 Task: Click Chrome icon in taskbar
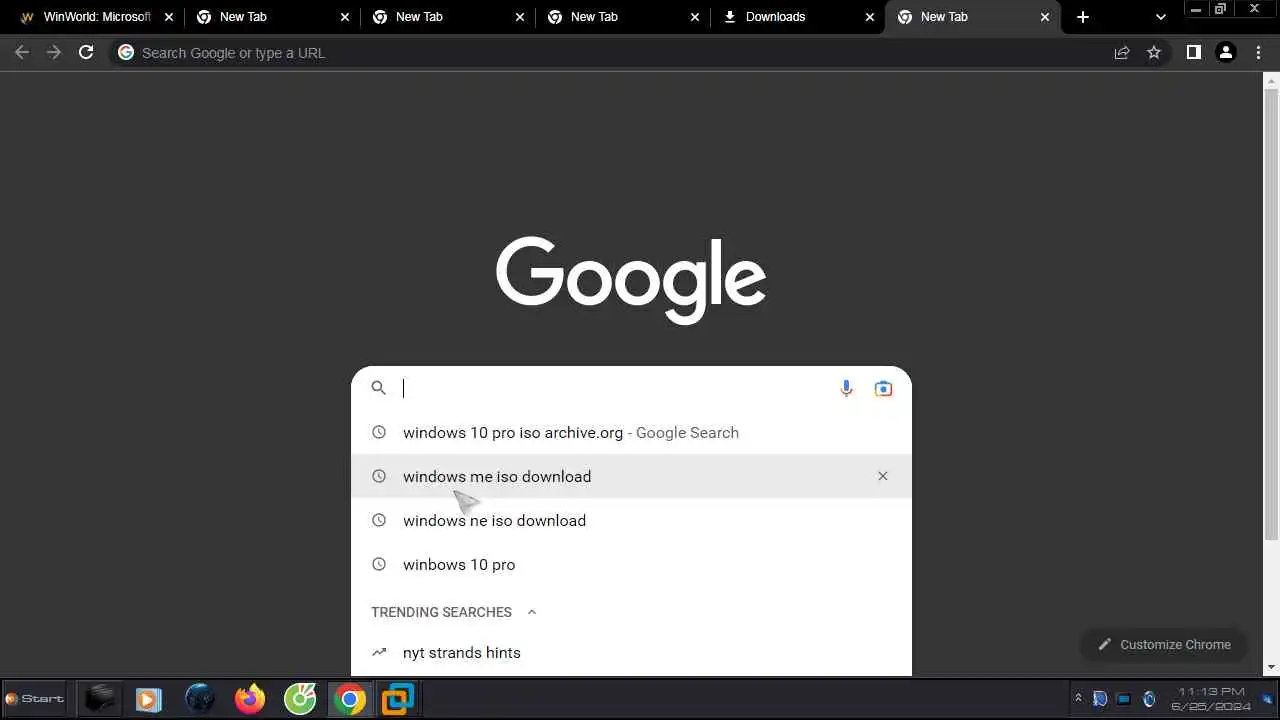click(x=350, y=699)
